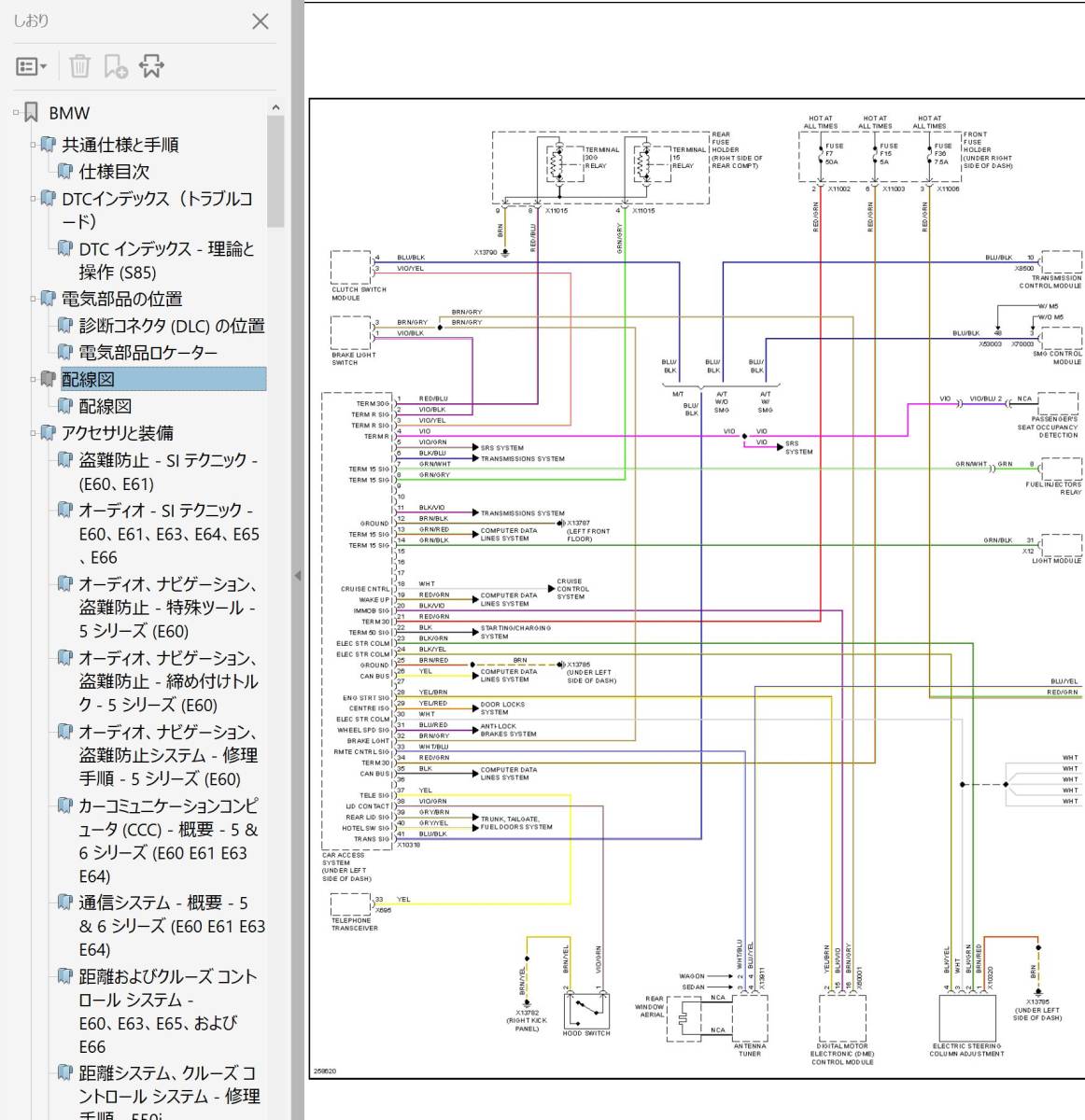Open the bookmark options menu
Image resolution: width=1085 pixels, height=1120 pixels.
coord(31,66)
